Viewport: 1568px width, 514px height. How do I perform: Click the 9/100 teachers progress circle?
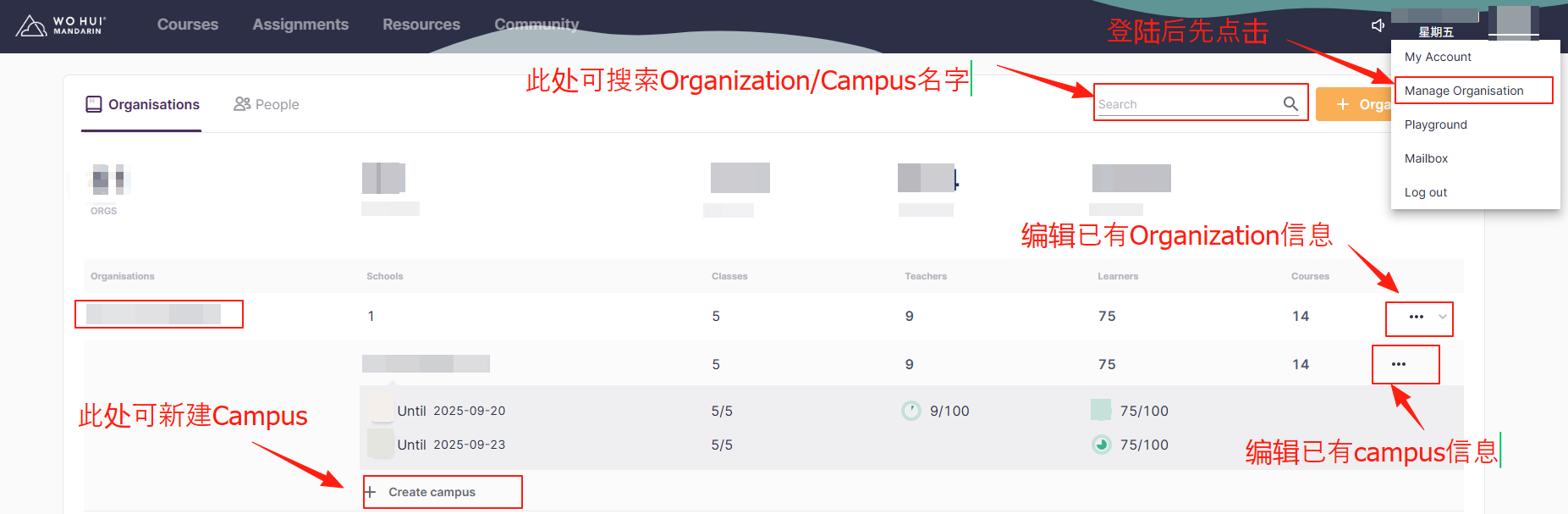(911, 411)
